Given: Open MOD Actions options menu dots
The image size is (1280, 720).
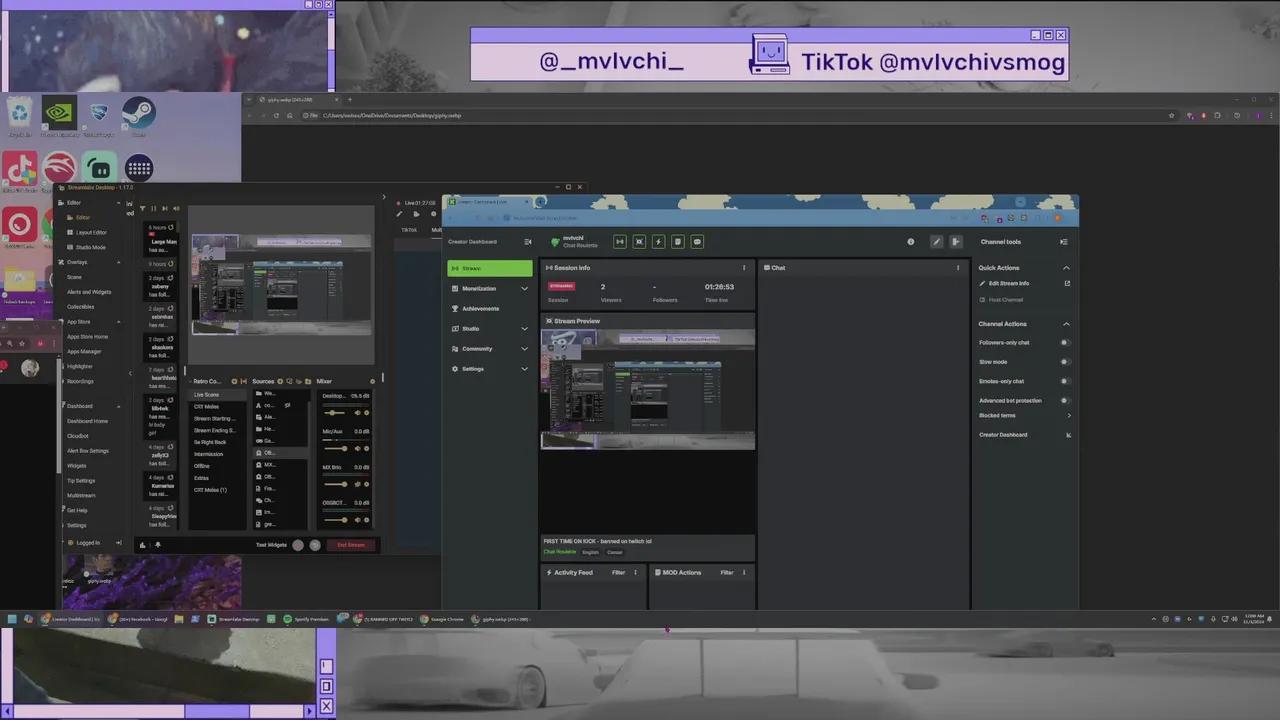Looking at the screenshot, I should [x=744, y=573].
